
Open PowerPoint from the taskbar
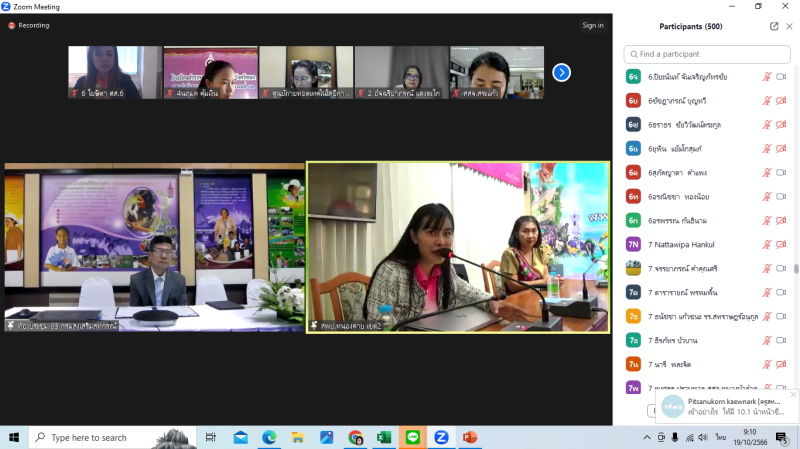469,438
